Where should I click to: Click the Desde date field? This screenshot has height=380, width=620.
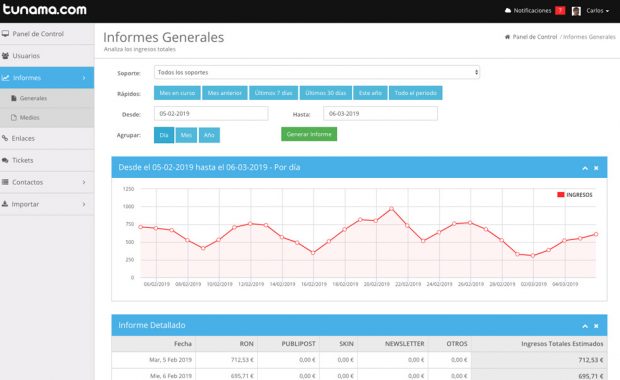coord(211,113)
